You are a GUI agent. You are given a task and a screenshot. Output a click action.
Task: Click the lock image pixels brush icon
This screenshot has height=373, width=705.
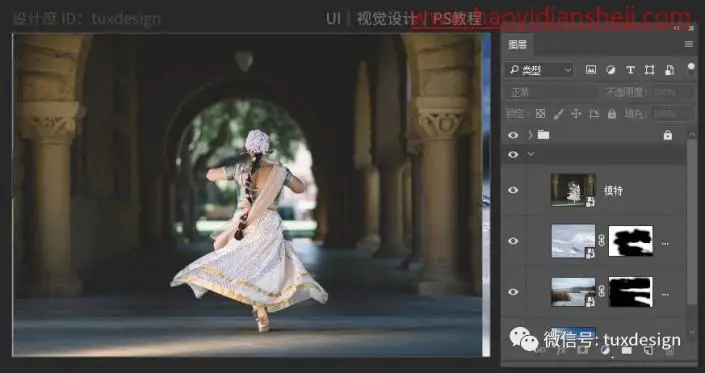point(558,114)
